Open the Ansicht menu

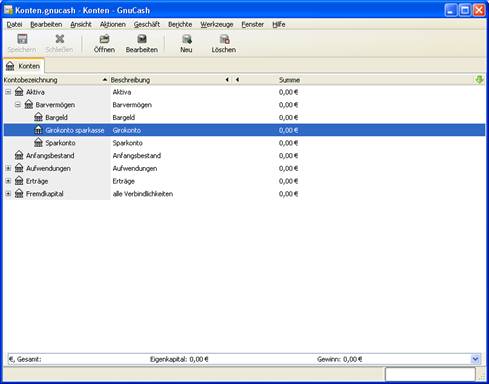(81, 24)
